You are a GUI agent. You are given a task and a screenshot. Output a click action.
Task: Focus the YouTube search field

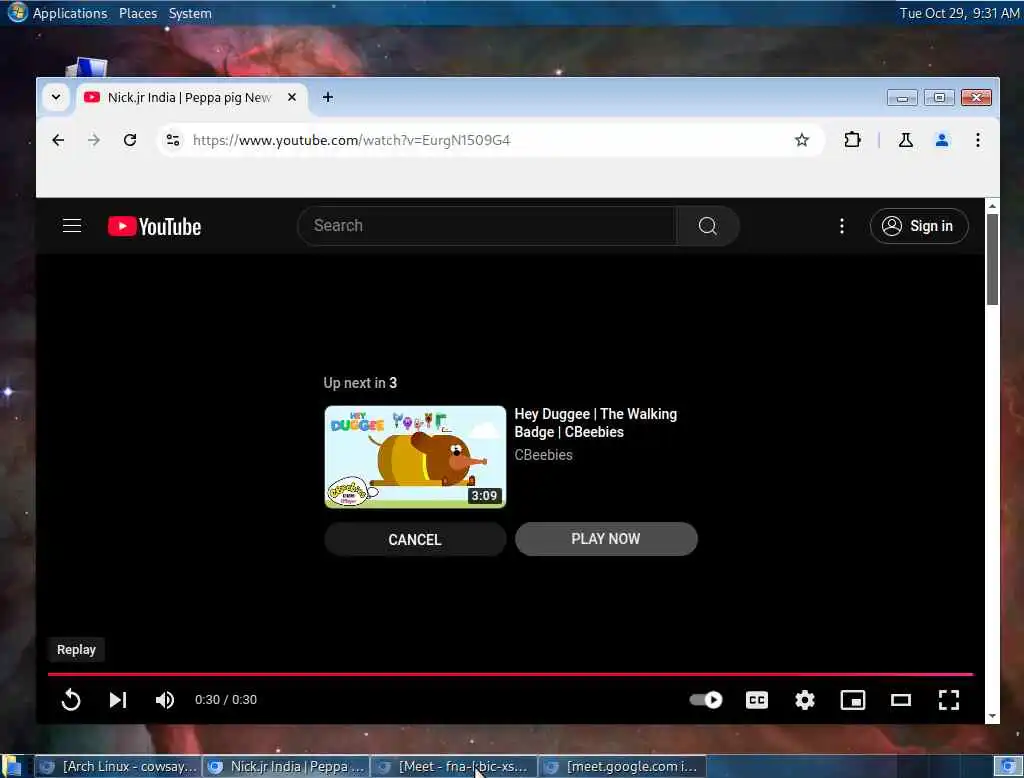tap(487, 226)
